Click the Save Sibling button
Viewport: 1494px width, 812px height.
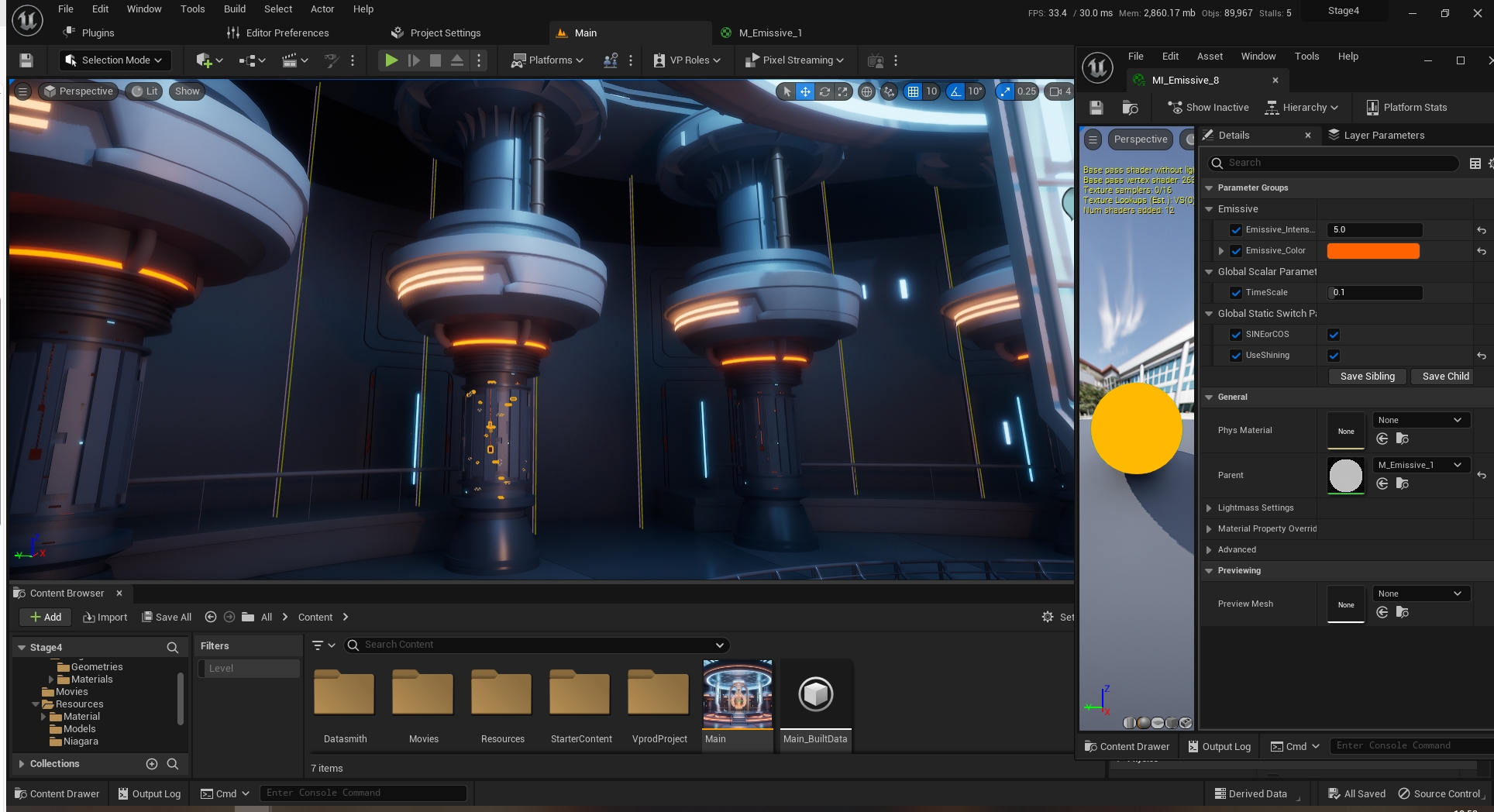coord(1367,377)
